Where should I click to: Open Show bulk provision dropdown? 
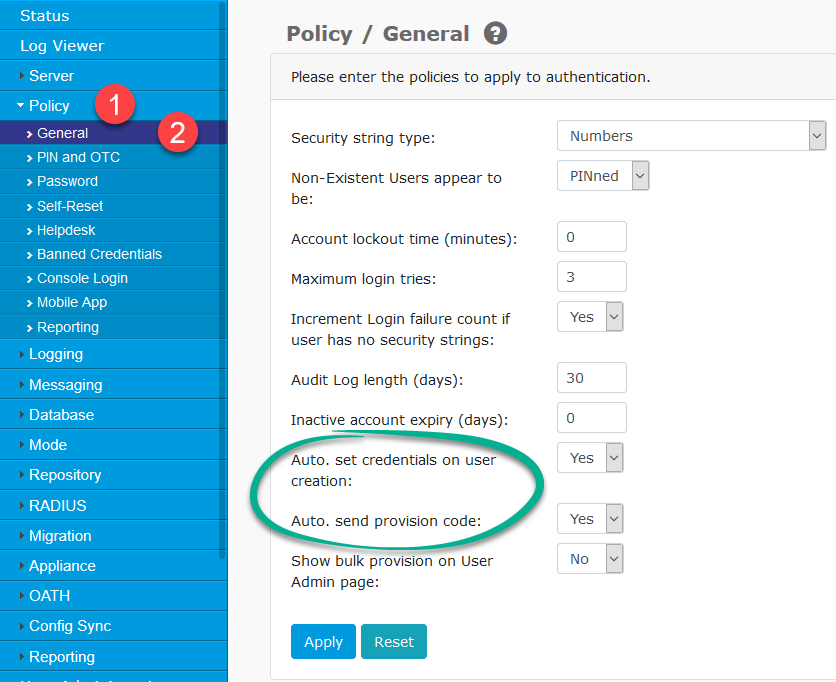590,559
